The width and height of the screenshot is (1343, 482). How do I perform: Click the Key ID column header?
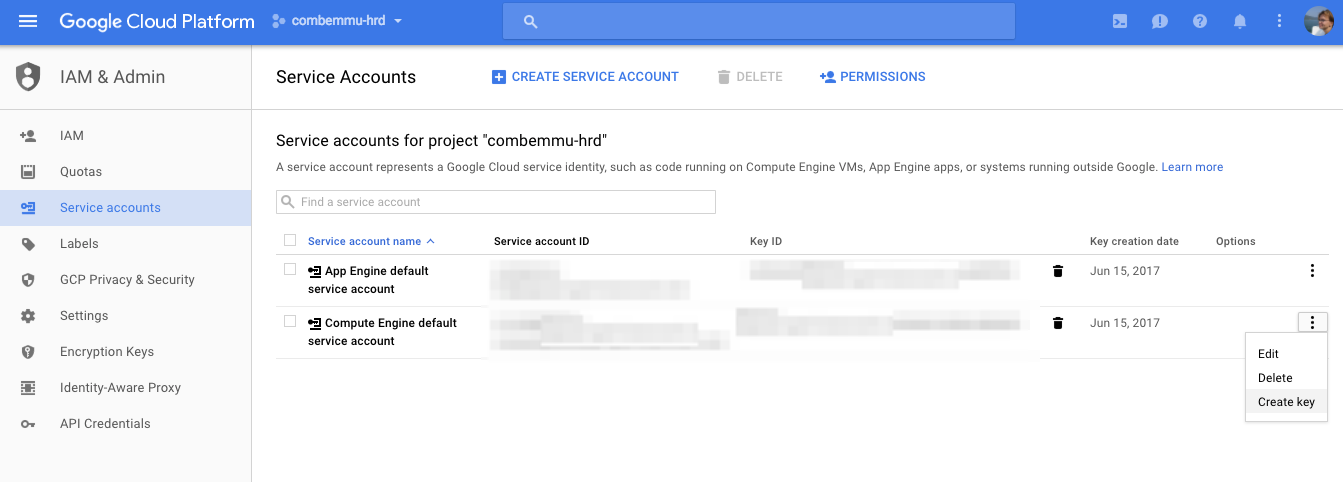pos(766,241)
